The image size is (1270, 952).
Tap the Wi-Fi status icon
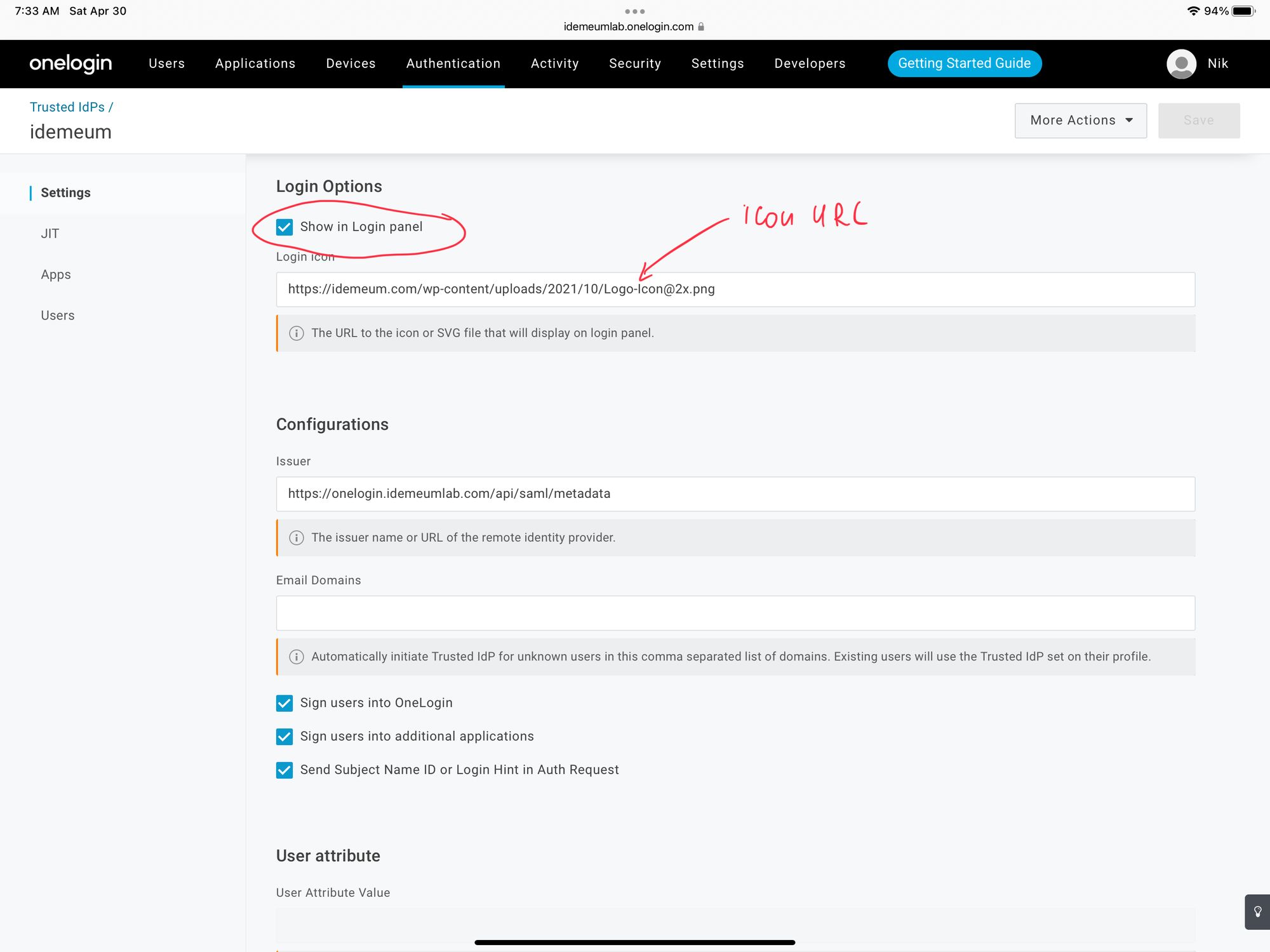coord(1193,11)
